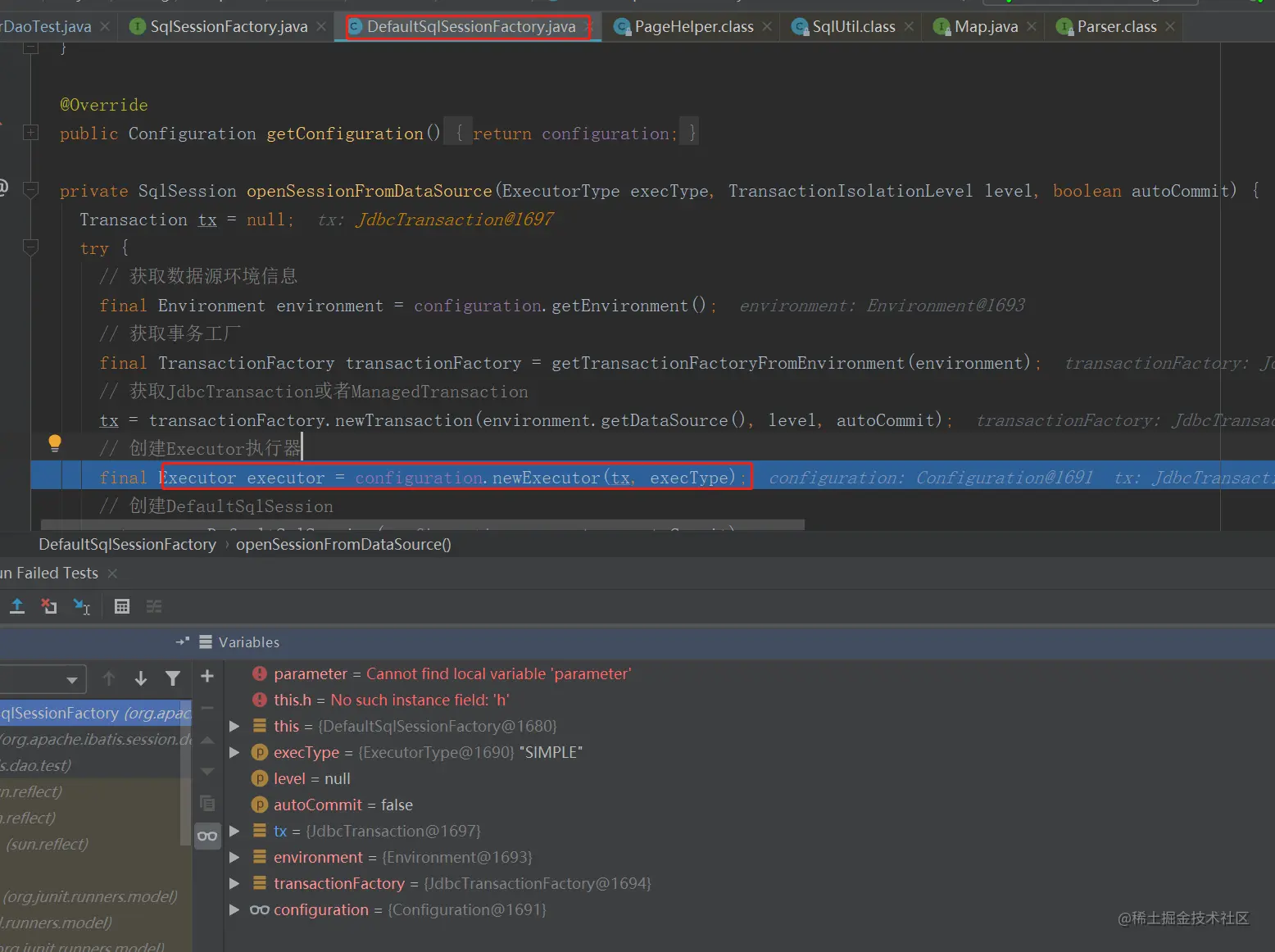1275x952 pixels.
Task: Click the Drop Frame icon
Action: [x=49, y=606]
